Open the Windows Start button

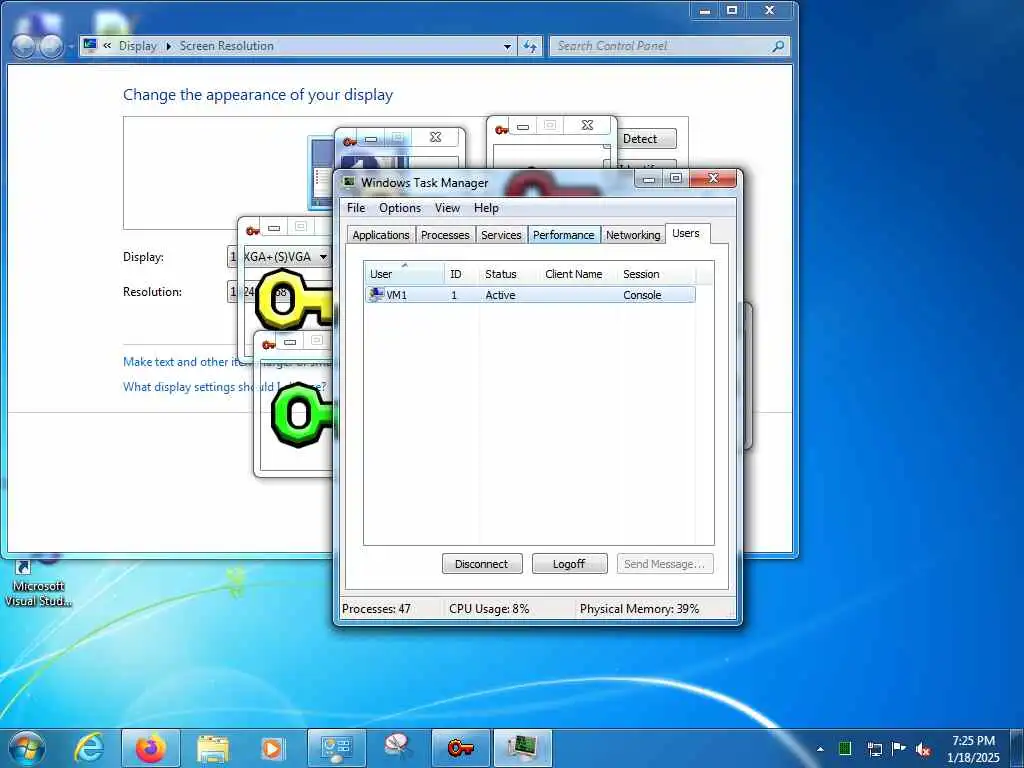(26, 748)
